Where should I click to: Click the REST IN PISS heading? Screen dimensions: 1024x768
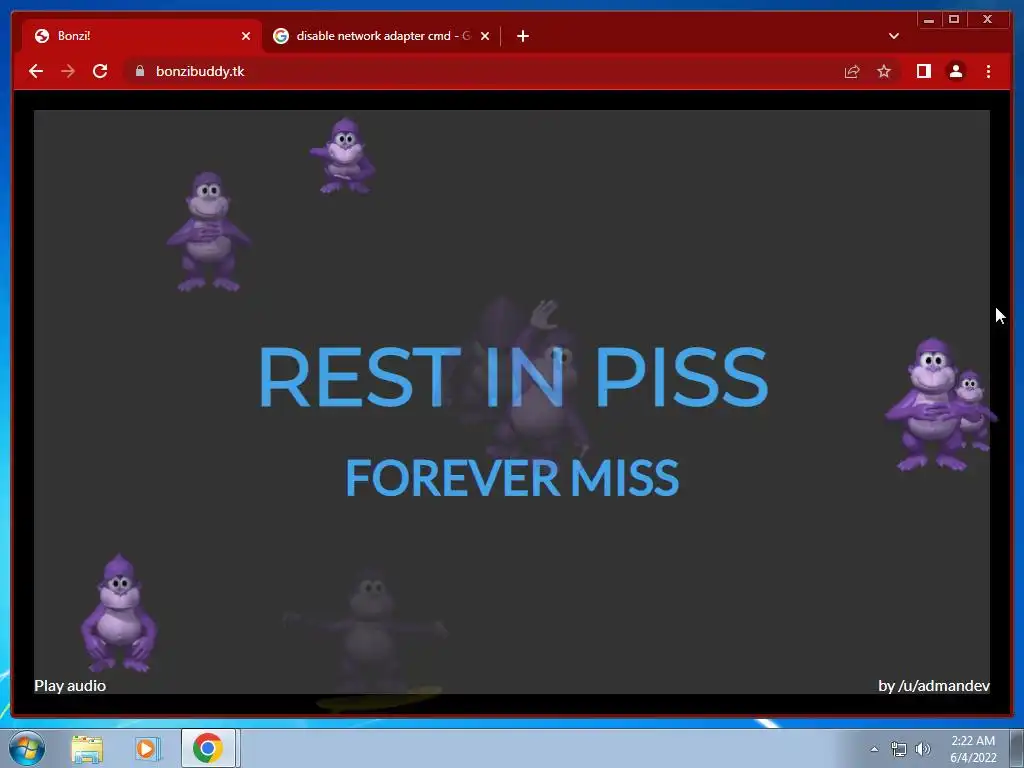[x=513, y=377]
